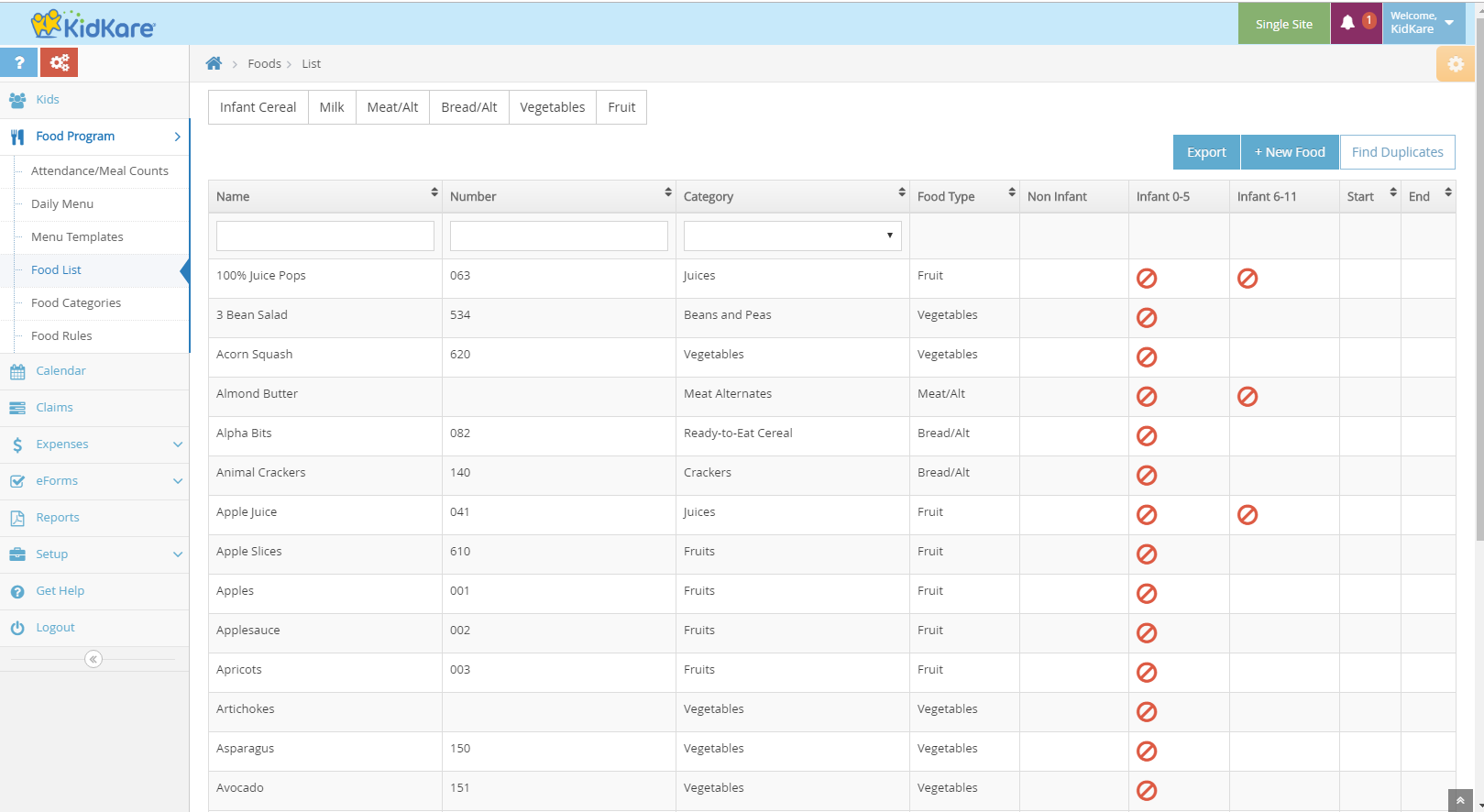Image resolution: width=1484 pixels, height=812 pixels.
Task: Click the Apricots row name
Action: (239, 669)
